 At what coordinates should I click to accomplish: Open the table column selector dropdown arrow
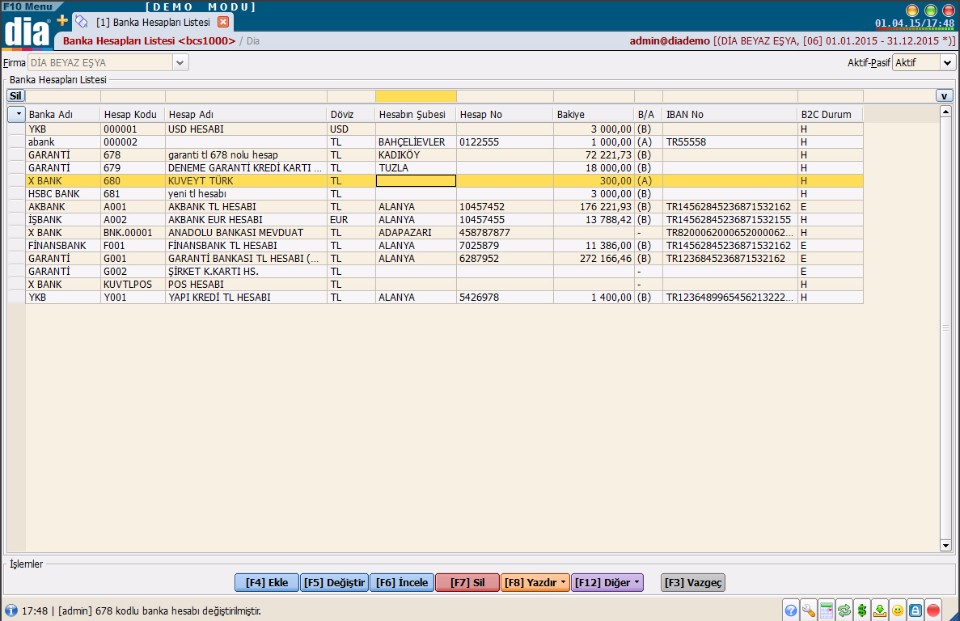click(16, 114)
